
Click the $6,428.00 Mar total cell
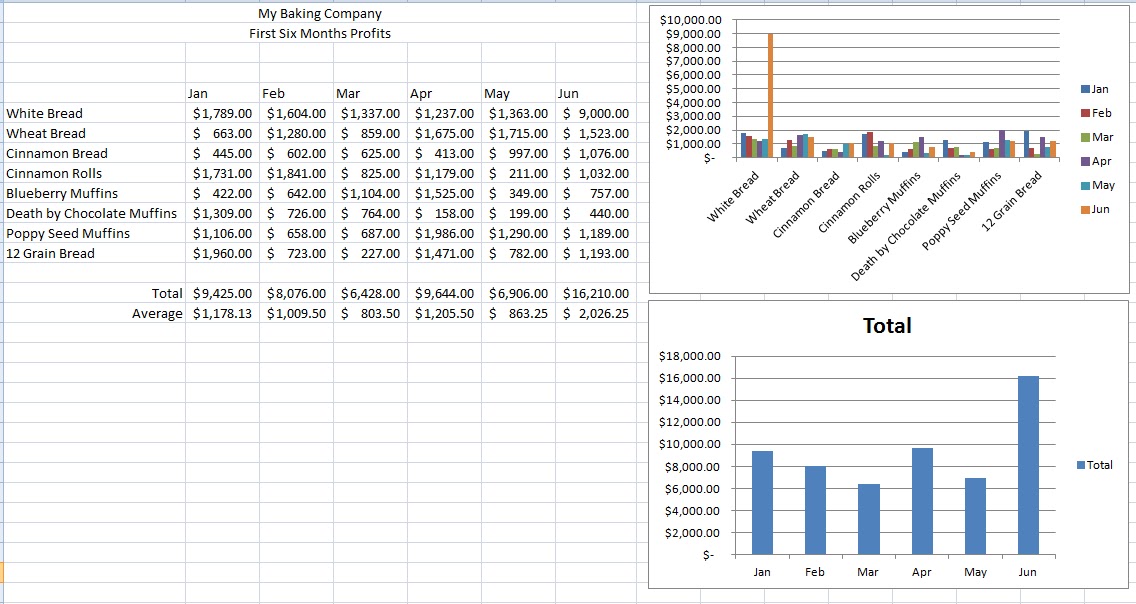[x=370, y=293]
